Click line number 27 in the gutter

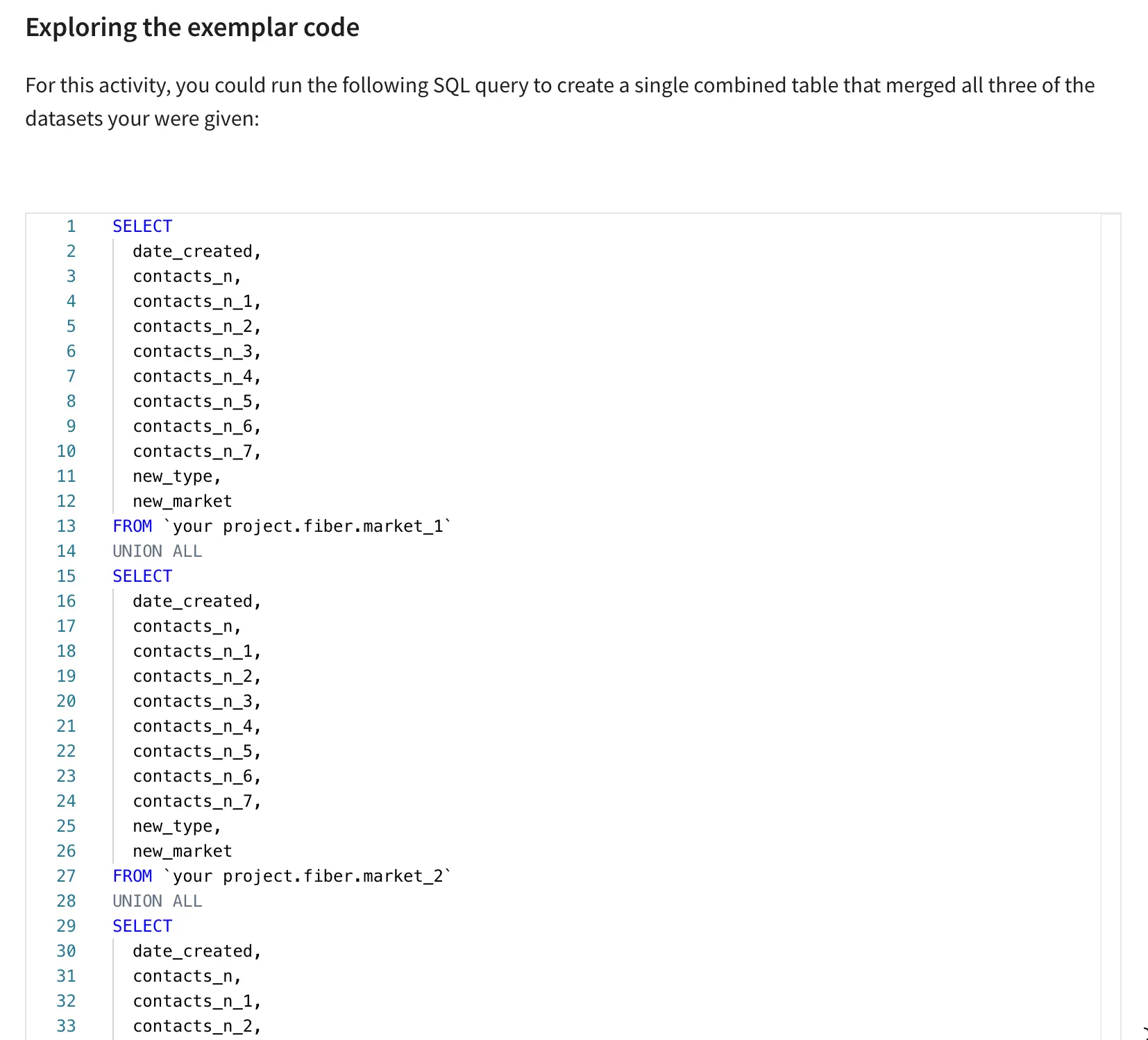[x=67, y=876]
